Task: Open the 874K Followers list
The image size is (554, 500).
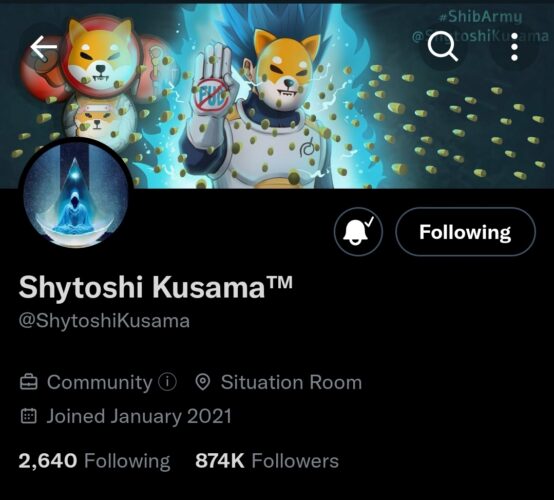Action: (267, 461)
